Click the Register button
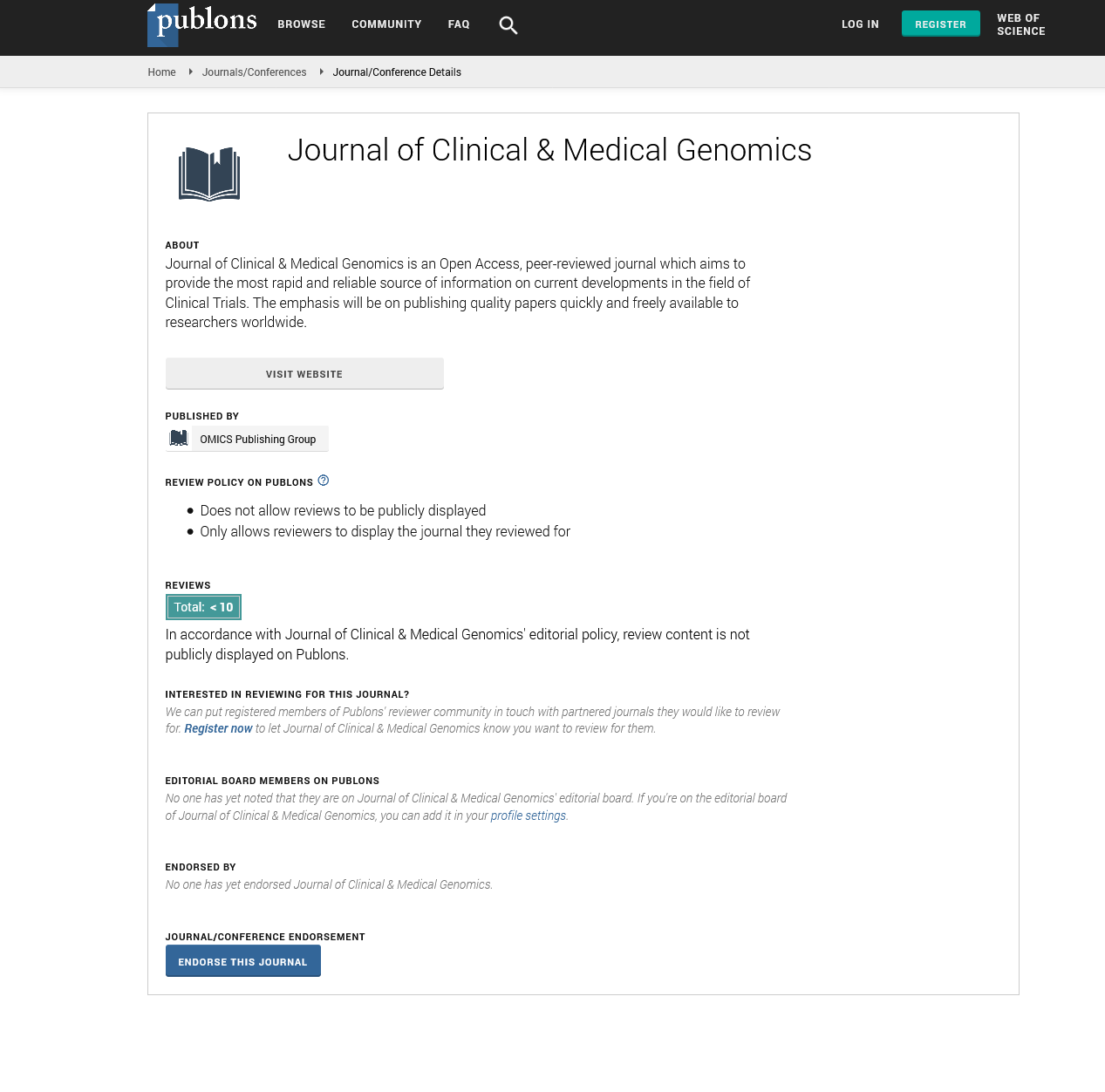The height and width of the screenshot is (1092, 1105). coord(940,24)
